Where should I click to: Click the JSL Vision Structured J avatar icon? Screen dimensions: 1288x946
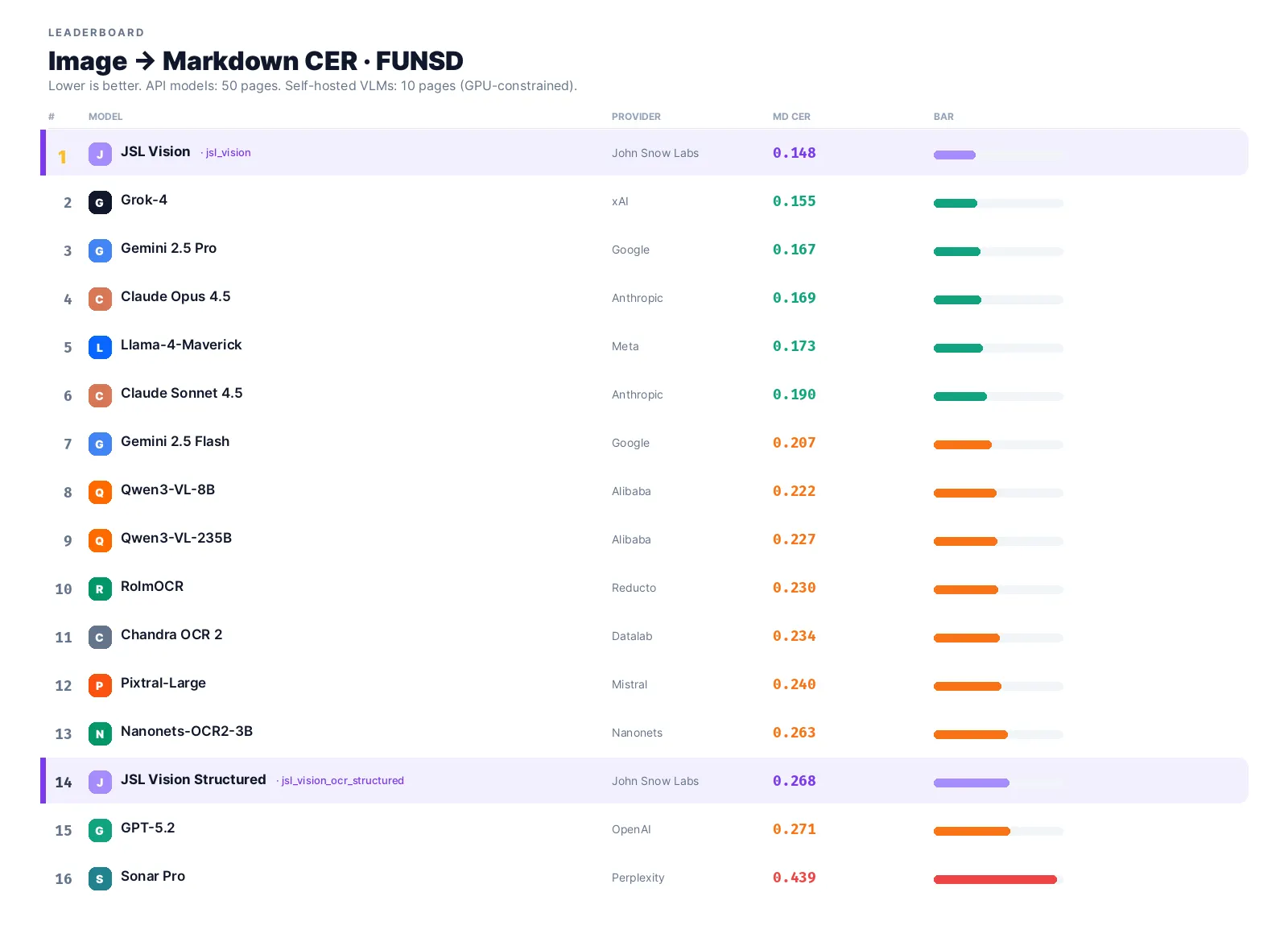pyautogui.click(x=100, y=782)
